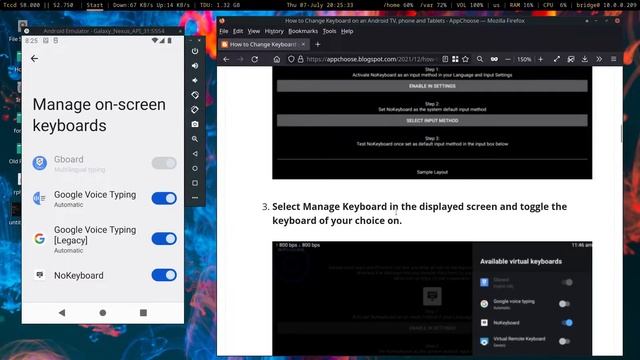
Task: Reload the page in Firefox
Action: pyautogui.click(x=255, y=59)
